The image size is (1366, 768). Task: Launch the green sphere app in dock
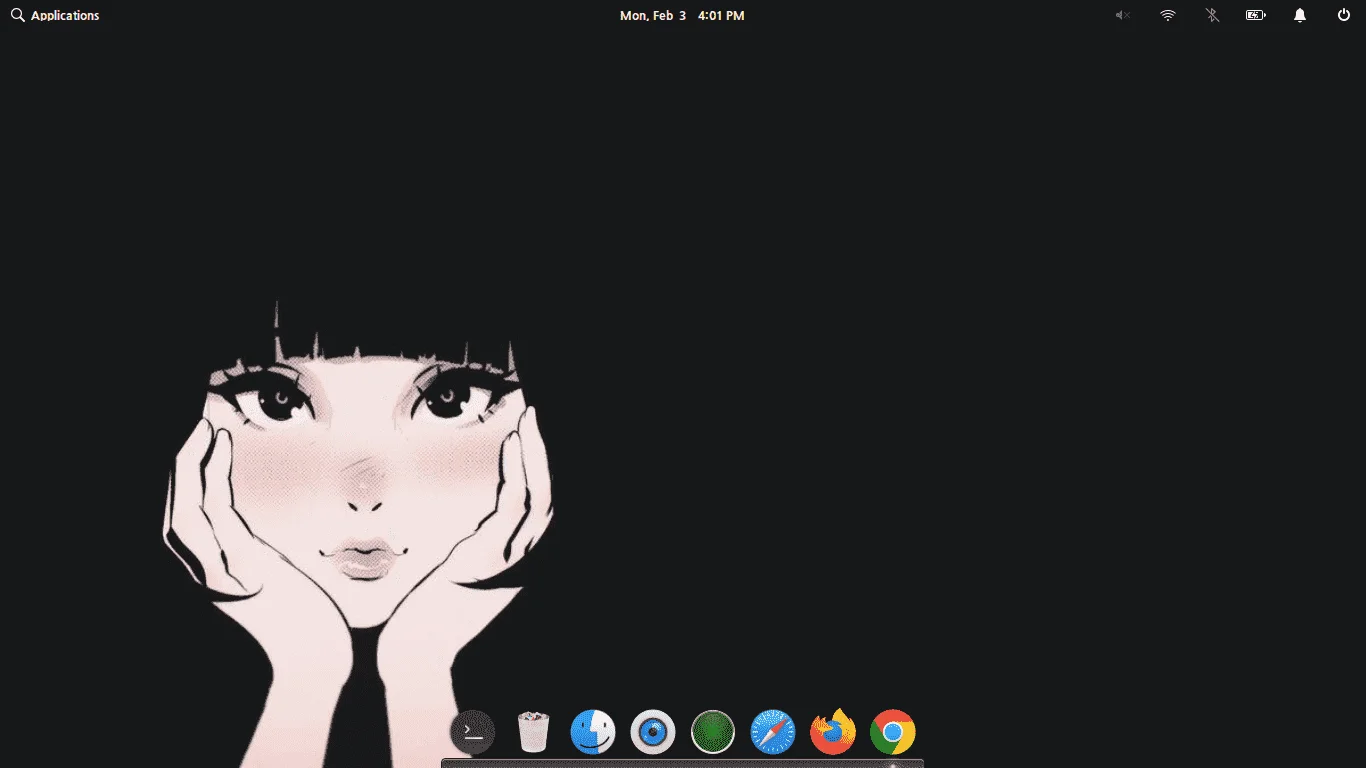point(713,732)
